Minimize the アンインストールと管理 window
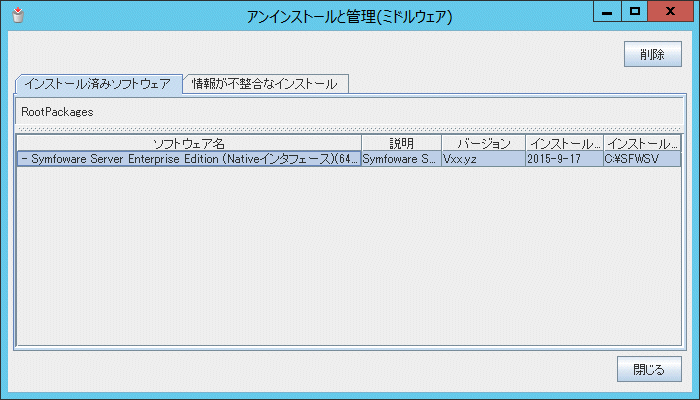Viewport: 700px width, 400px height. [x=606, y=12]
